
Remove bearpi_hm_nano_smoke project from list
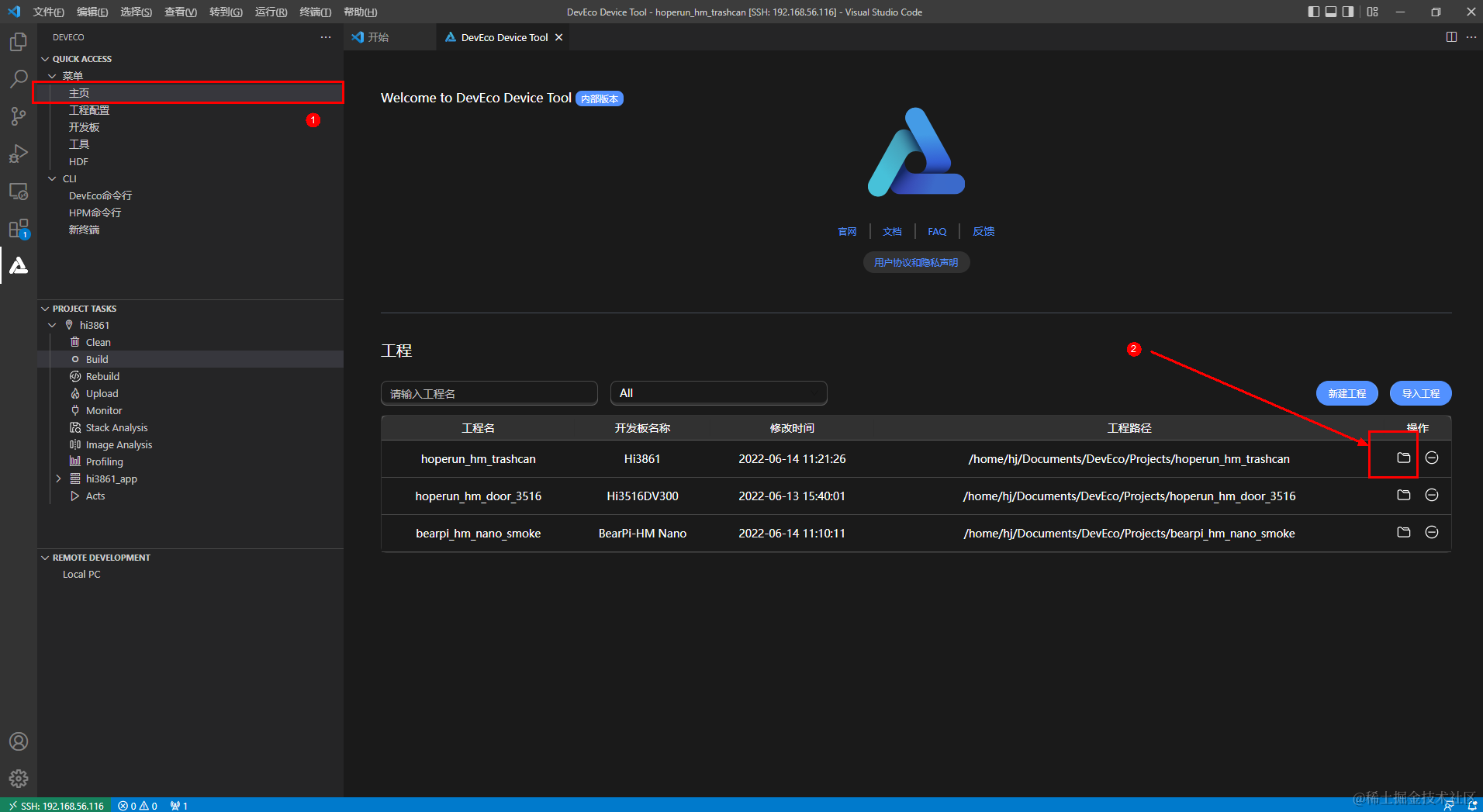coord(1432,532)
